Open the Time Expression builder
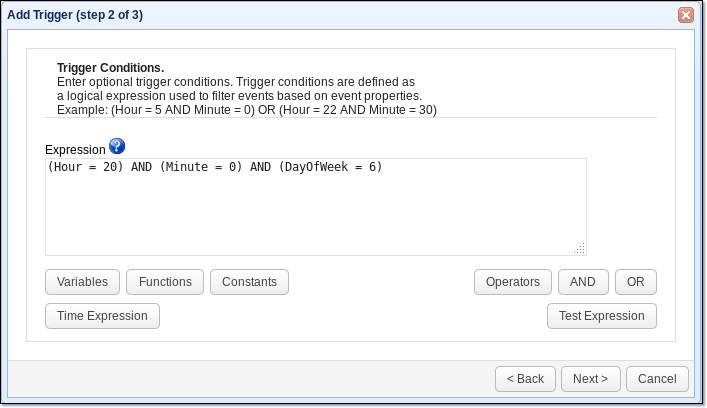Screen dimensions: 707x408 (x=102, y=316)
